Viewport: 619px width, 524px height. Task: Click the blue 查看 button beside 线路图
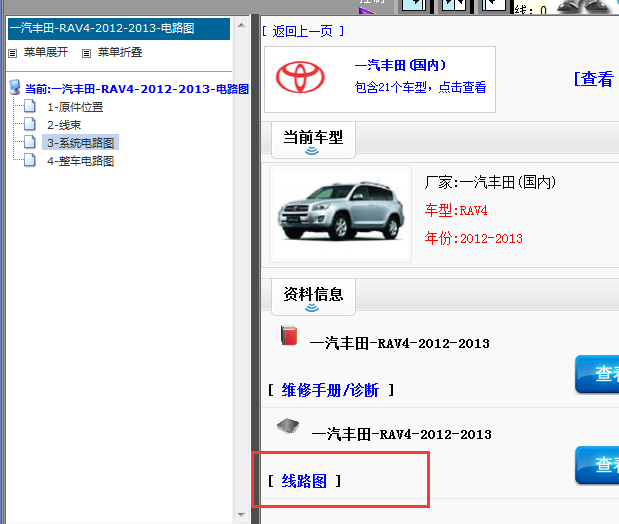(x=597, y=465)
